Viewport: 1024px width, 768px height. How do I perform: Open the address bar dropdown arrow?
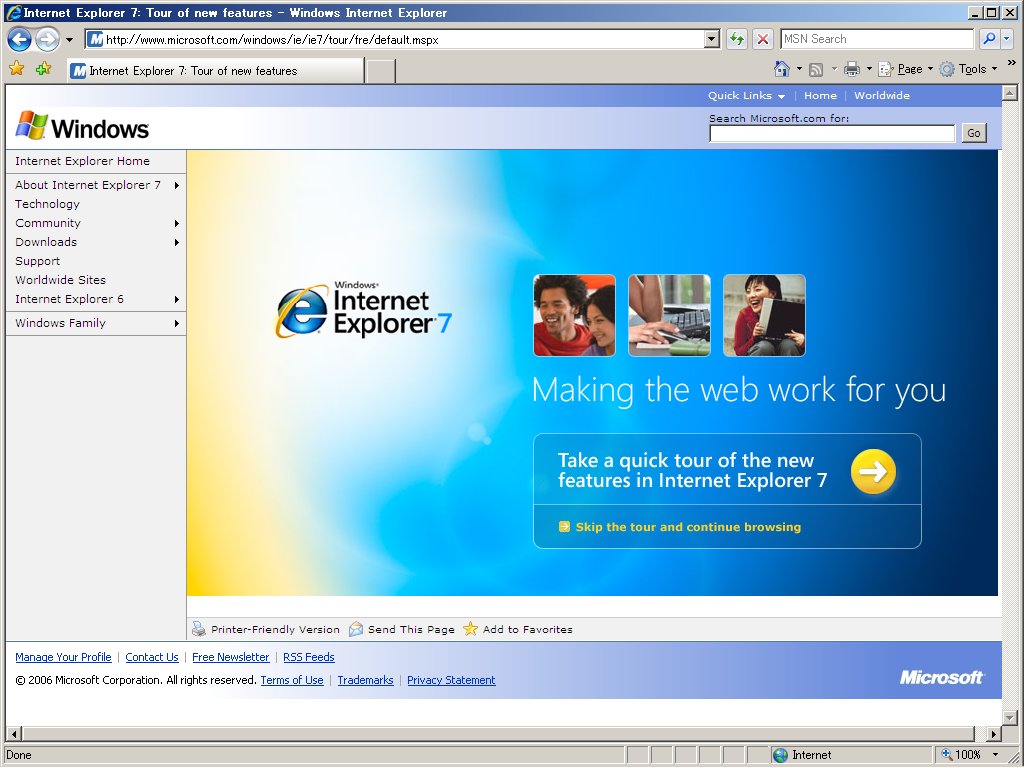(712, 39)
